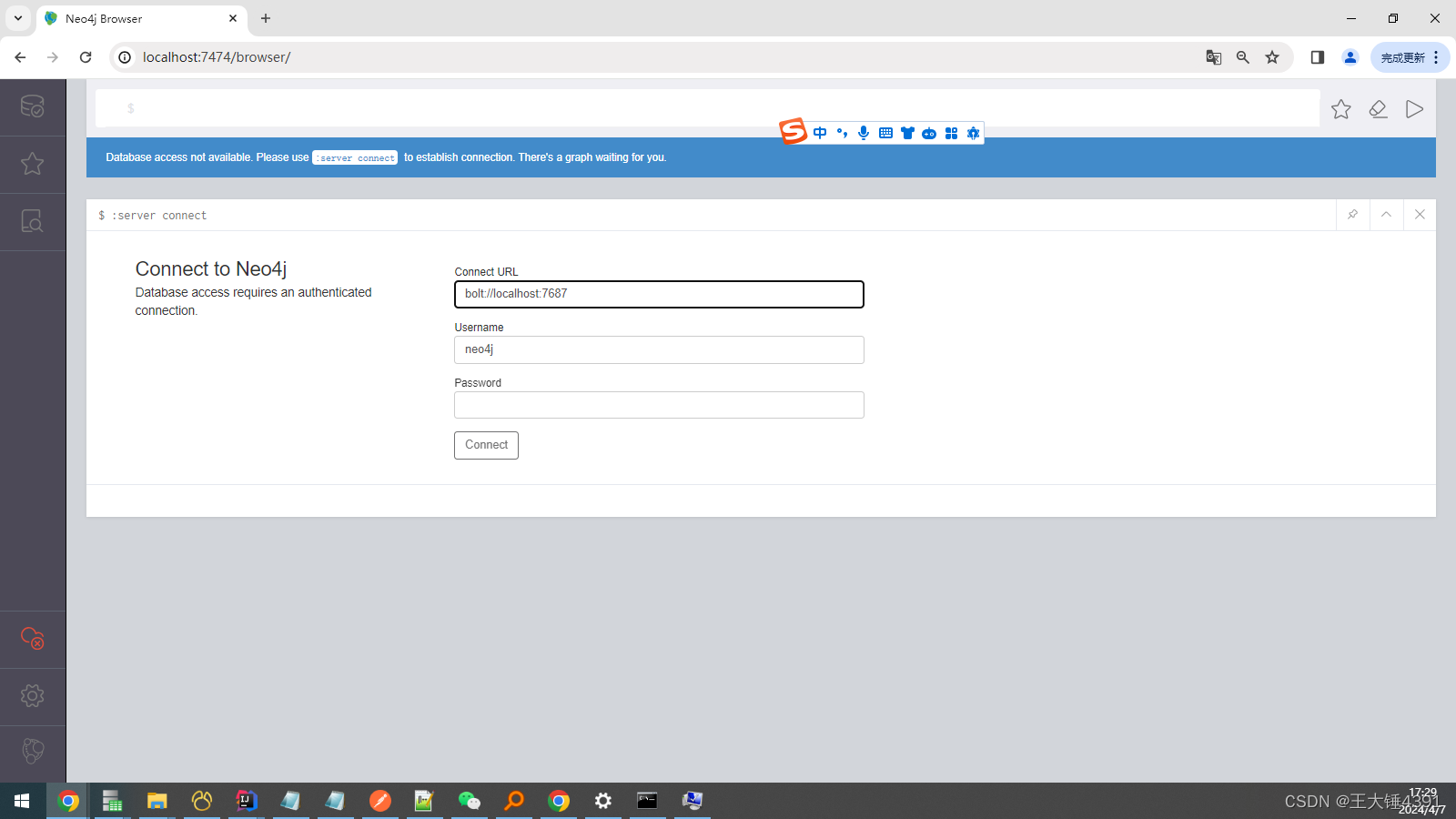
Task: Toggle the Chrome side panel
Action: tap(1317, 57)
